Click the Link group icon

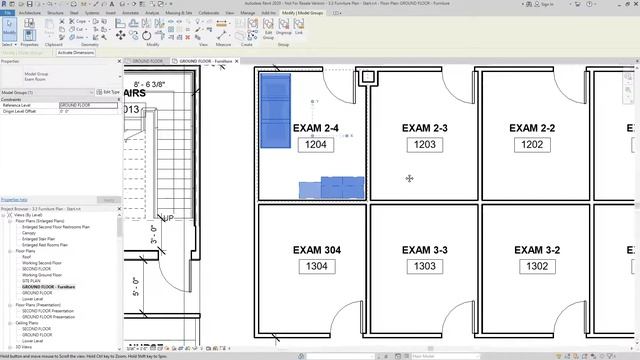(x=299, y=27)
